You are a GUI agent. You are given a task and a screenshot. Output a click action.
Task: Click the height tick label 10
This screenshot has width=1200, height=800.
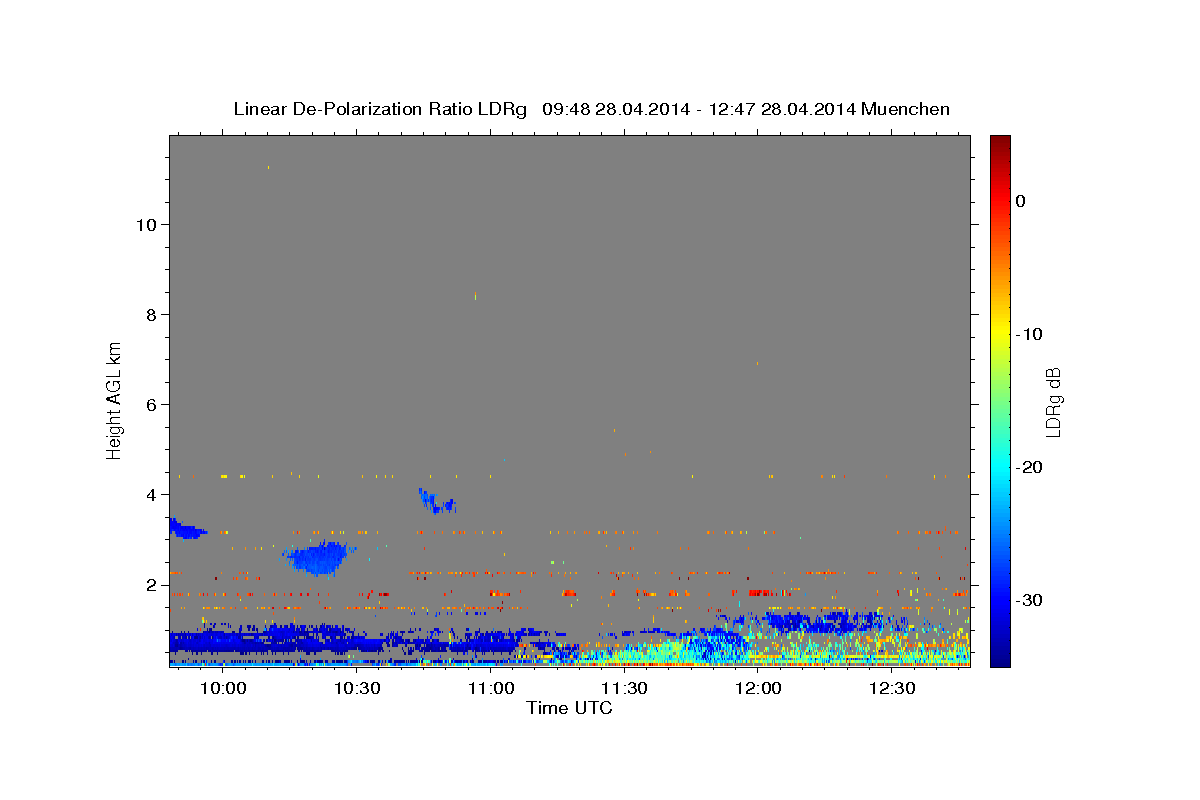coord(145,224)
